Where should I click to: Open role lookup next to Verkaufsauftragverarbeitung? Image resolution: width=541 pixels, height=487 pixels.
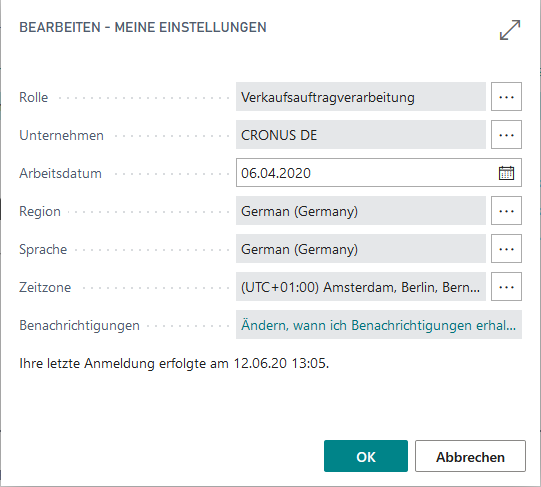(506, 97)
